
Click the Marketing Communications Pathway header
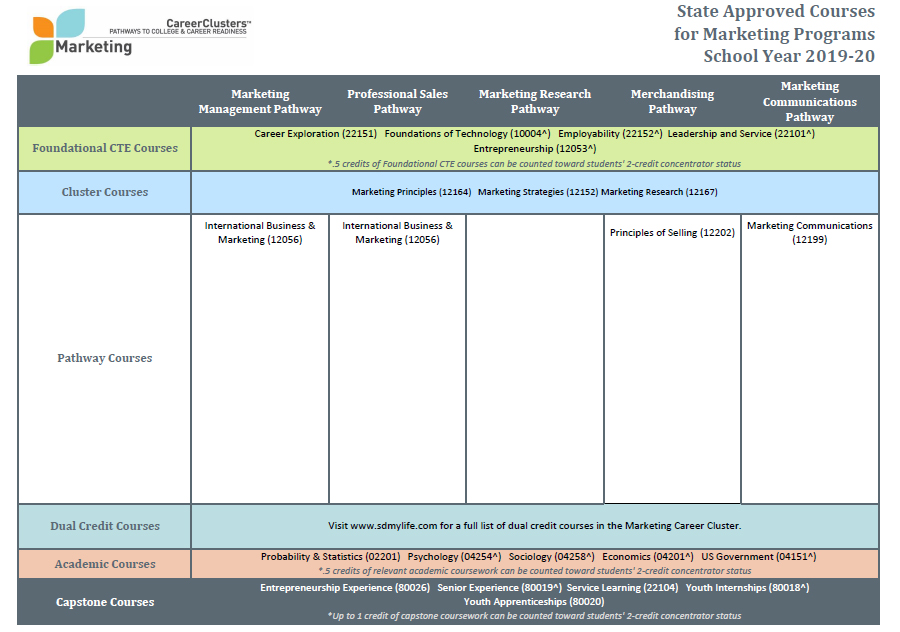[x=809, y=102]
